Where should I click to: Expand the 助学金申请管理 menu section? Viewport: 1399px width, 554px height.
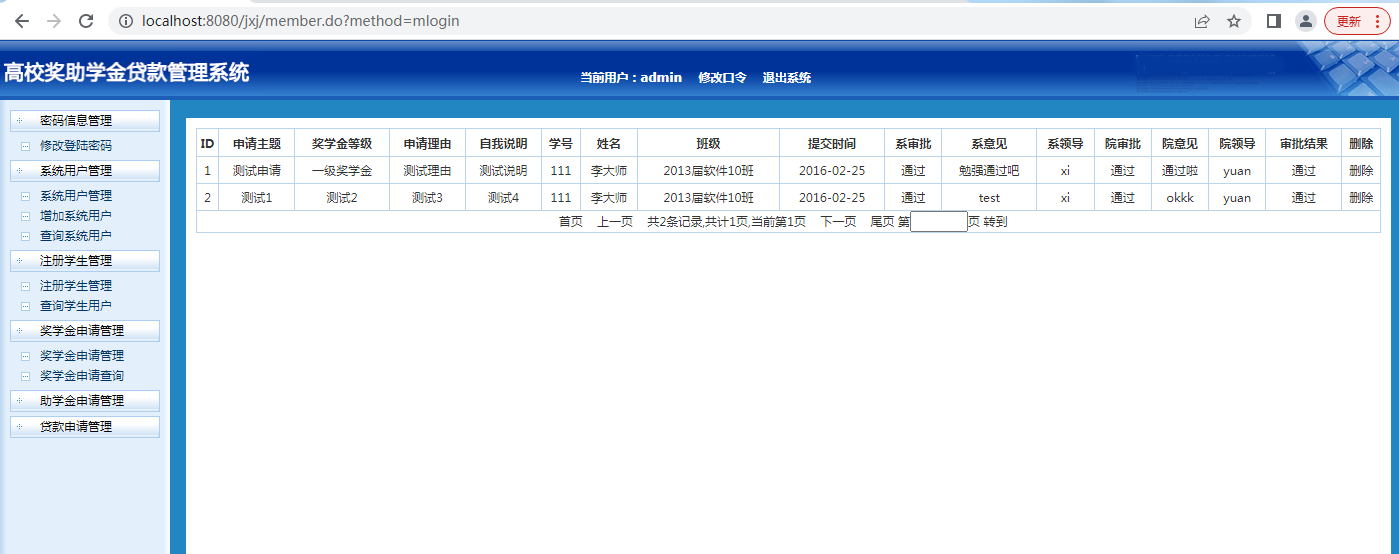pyautogui.click(x=84, y=401)
